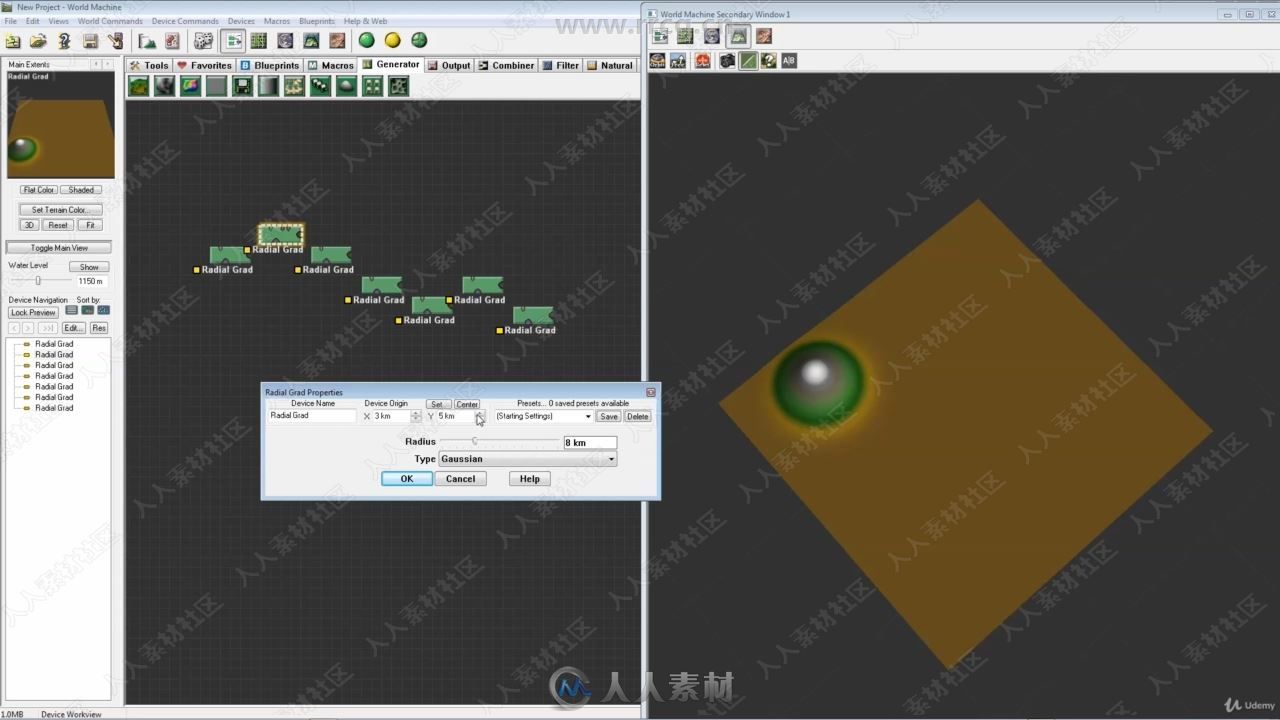Add the radial gradient dome device icon
The height and width of the screenshot is (720, 1280).
coord(346,86)
